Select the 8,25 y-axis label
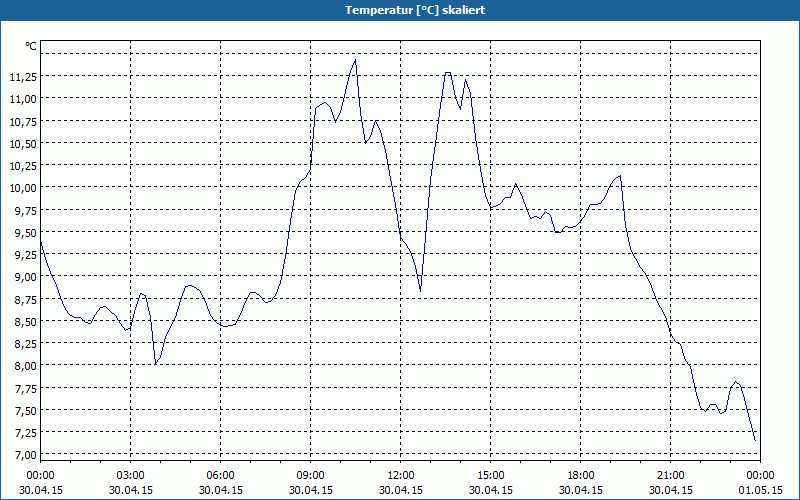This screenshot has height=500, width=800. click(26, 344)
